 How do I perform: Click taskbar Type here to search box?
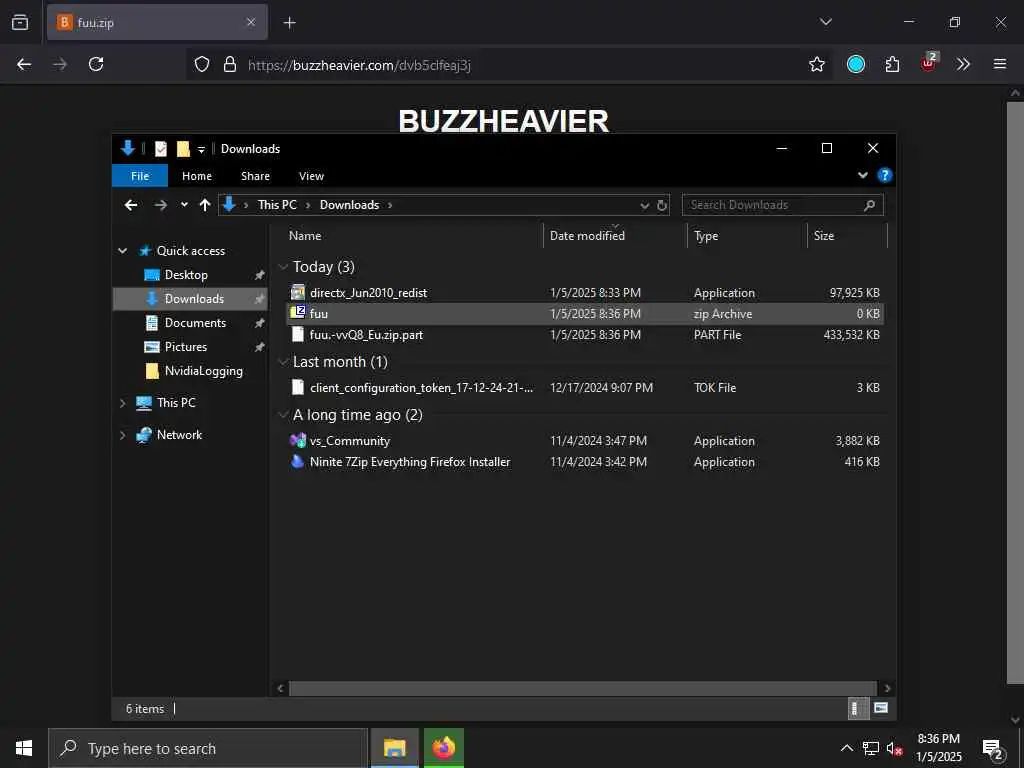coord(208,748)
